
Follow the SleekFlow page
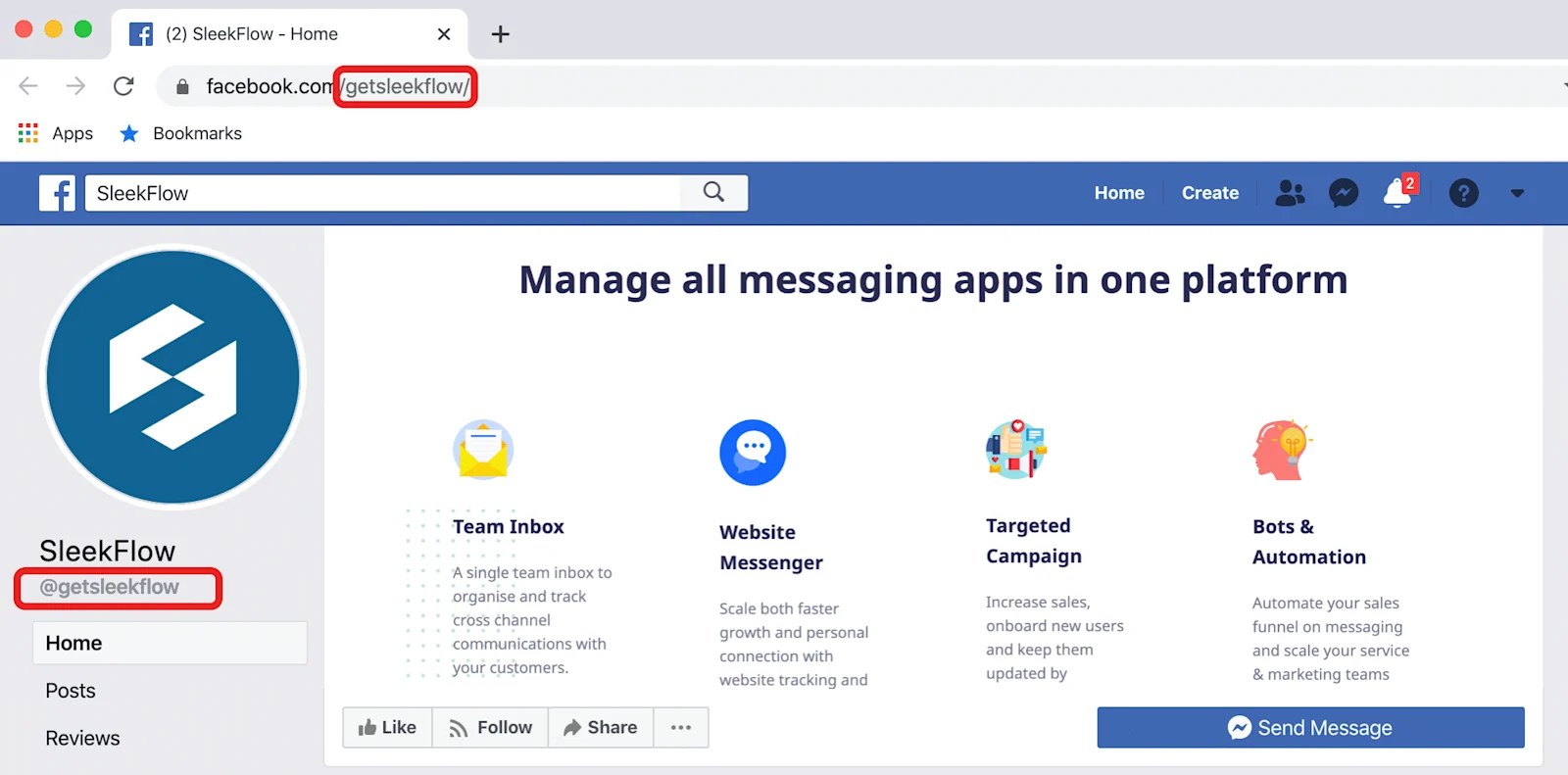(490, 727)
